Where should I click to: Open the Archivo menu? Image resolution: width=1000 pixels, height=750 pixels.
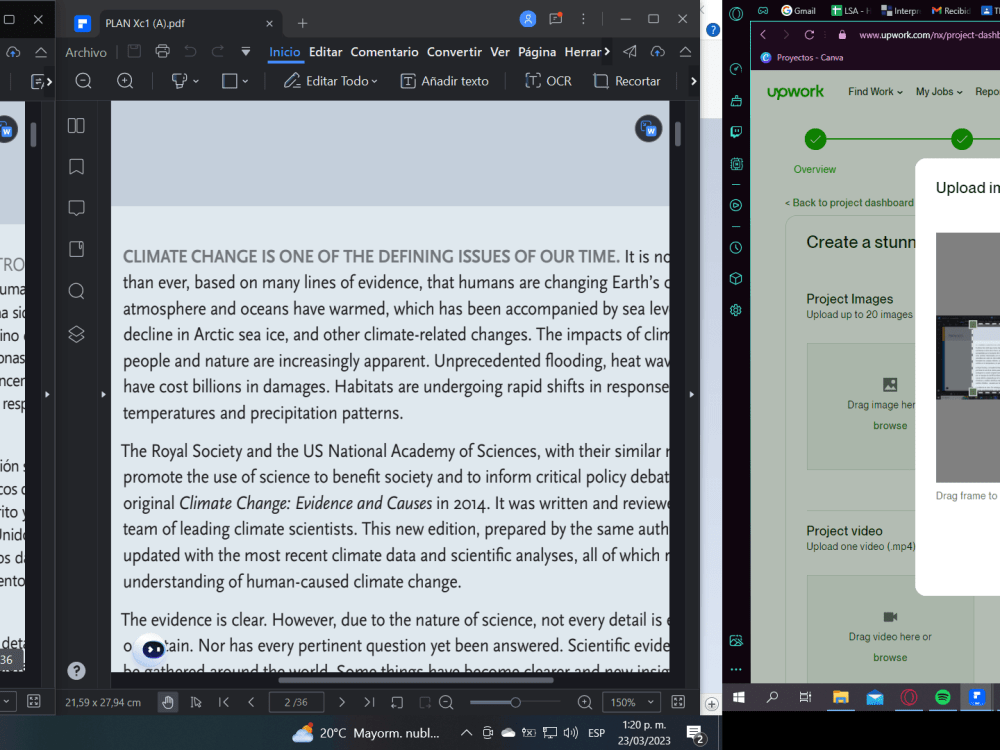85,52
